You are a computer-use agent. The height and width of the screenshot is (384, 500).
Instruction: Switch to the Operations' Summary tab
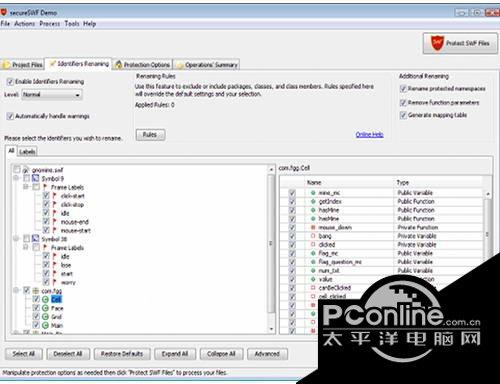pyautogui.click(x=207, y=65)
